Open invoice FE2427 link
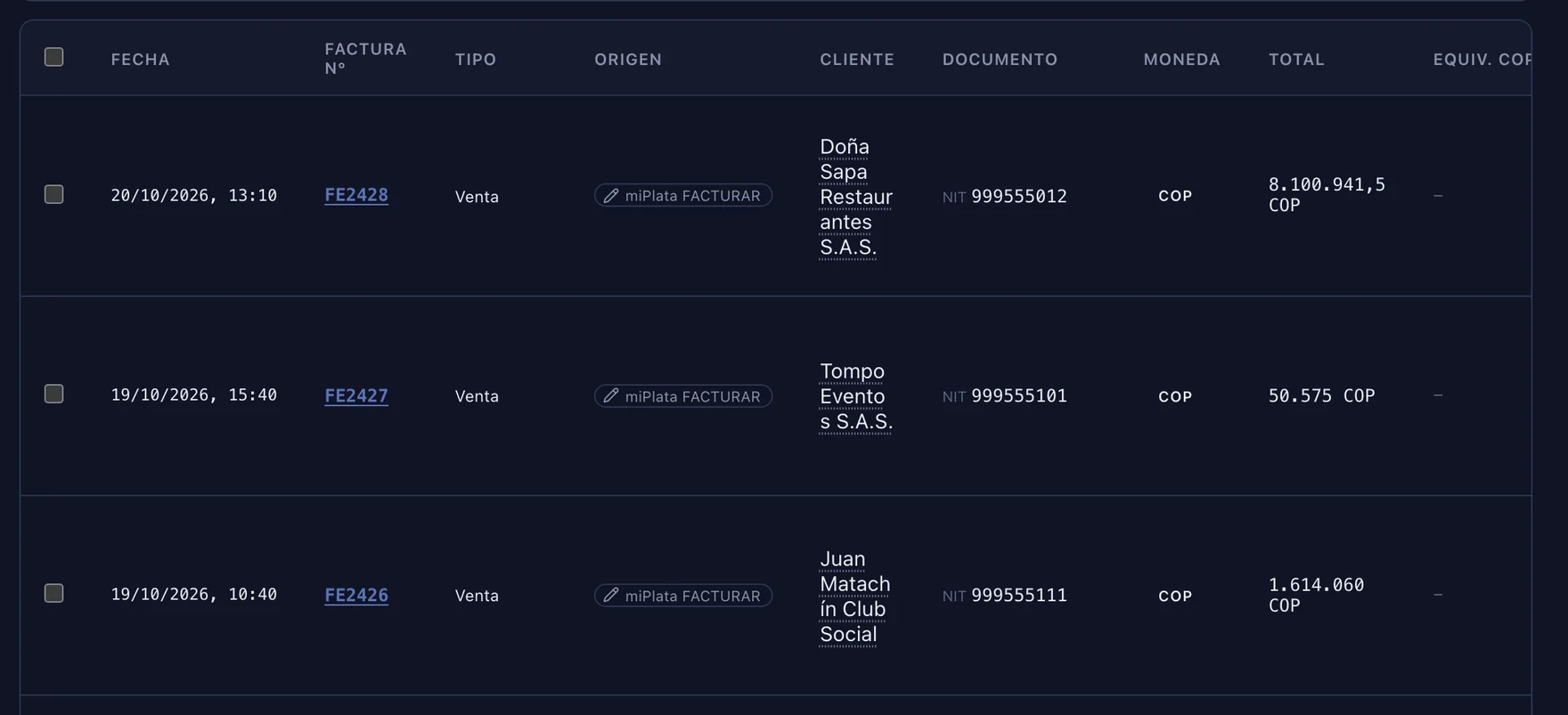The width and height of the screenshot is (1568, 715). tap(356, 395)
